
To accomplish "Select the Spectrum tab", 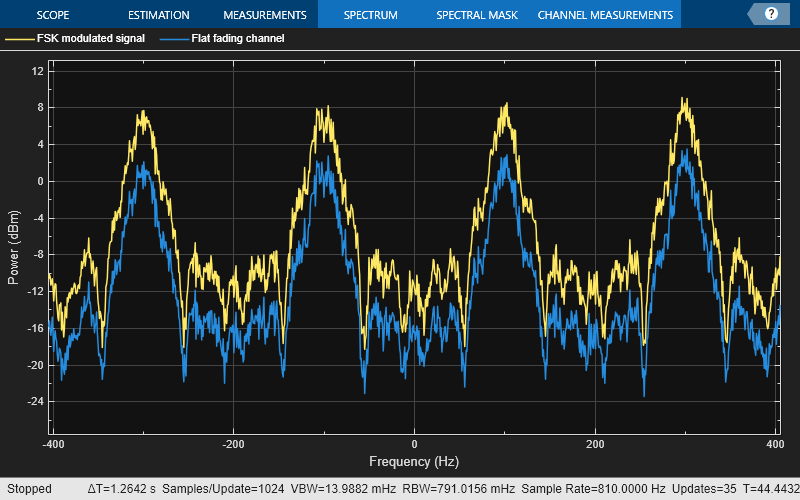I will 370,15.
